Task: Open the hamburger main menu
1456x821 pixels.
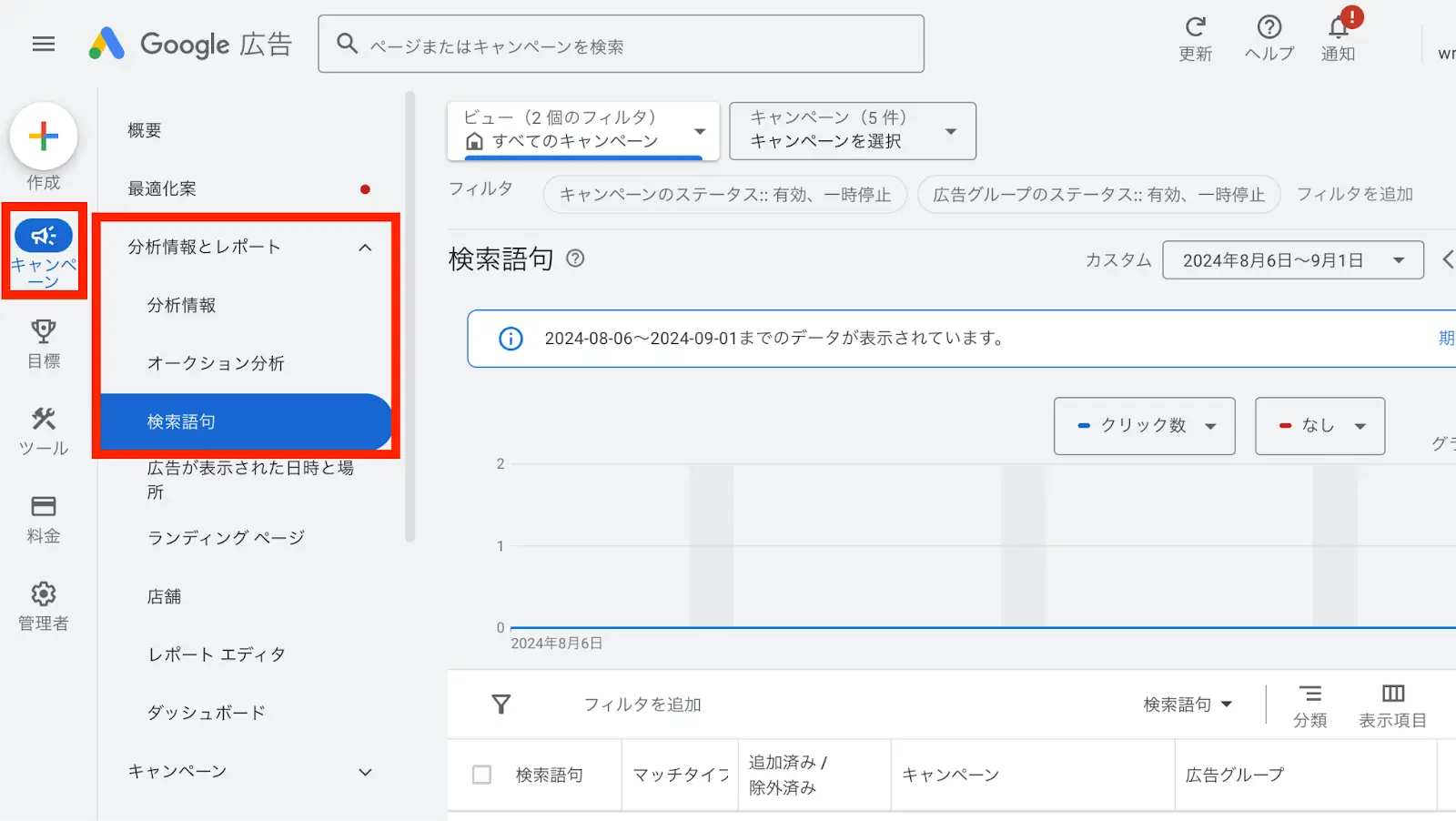Action: [x=44, y=44]
